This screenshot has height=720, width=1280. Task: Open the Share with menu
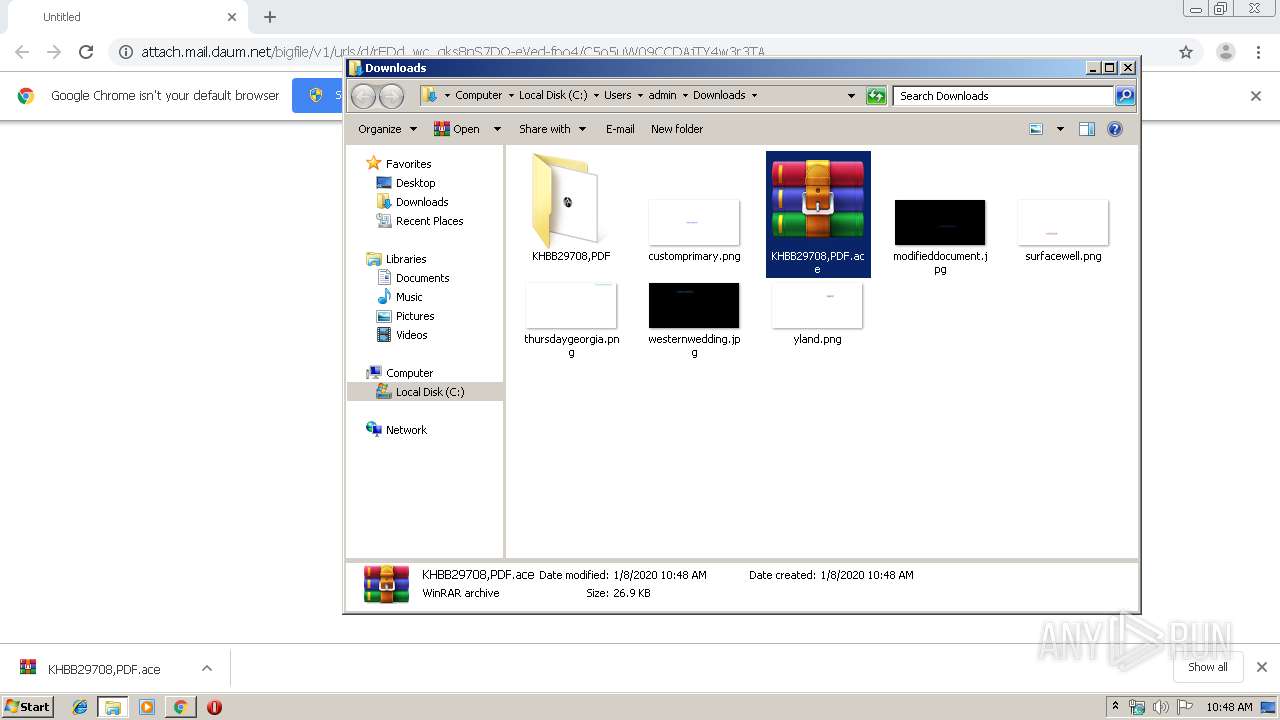[x=552, y=129]
